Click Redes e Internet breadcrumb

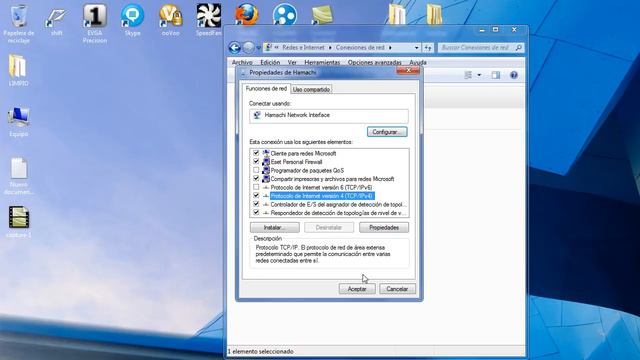pyautogui.click(x=303, y=48)
